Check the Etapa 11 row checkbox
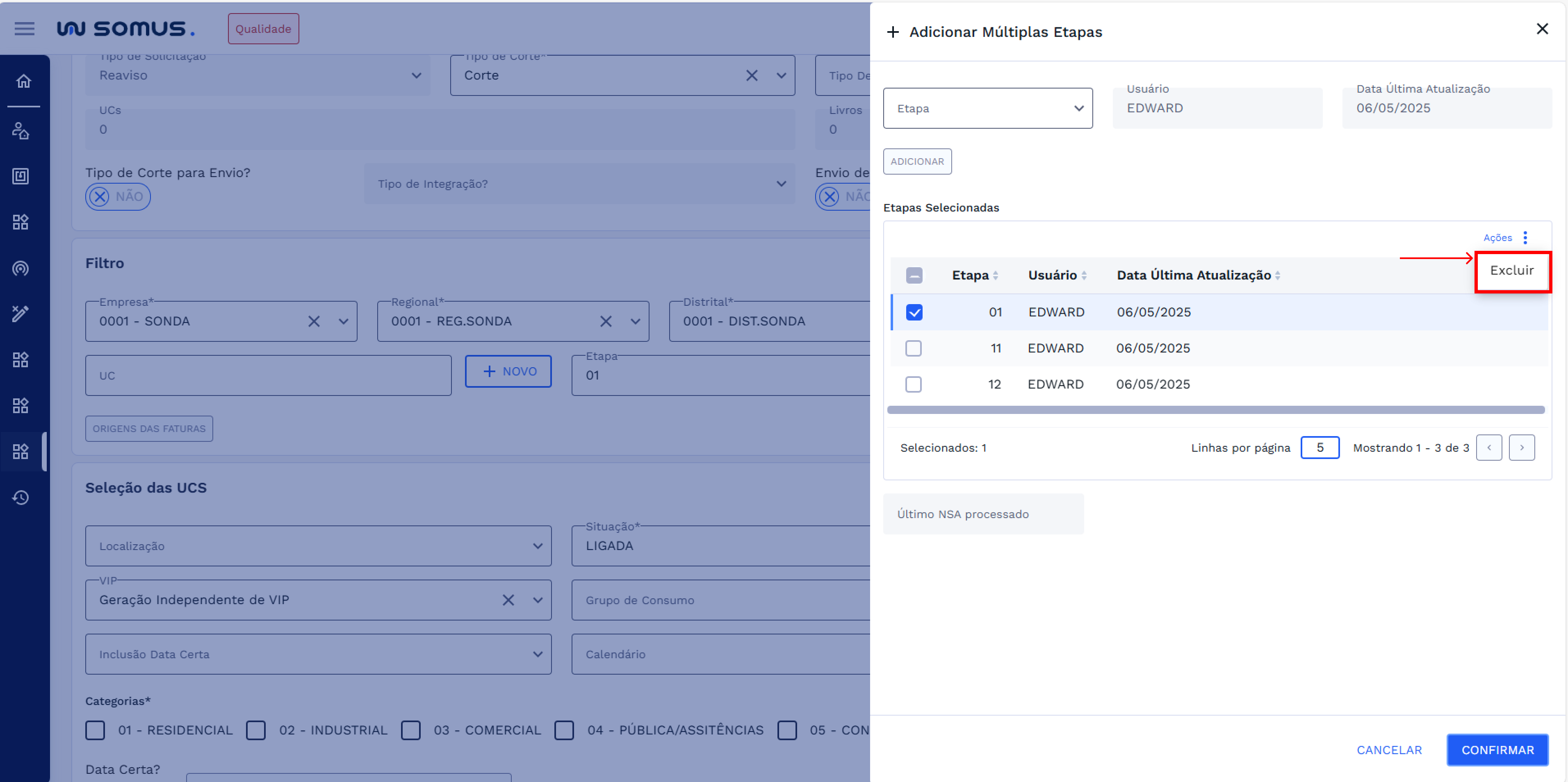1568x782 pixels. tap(913, 348)
